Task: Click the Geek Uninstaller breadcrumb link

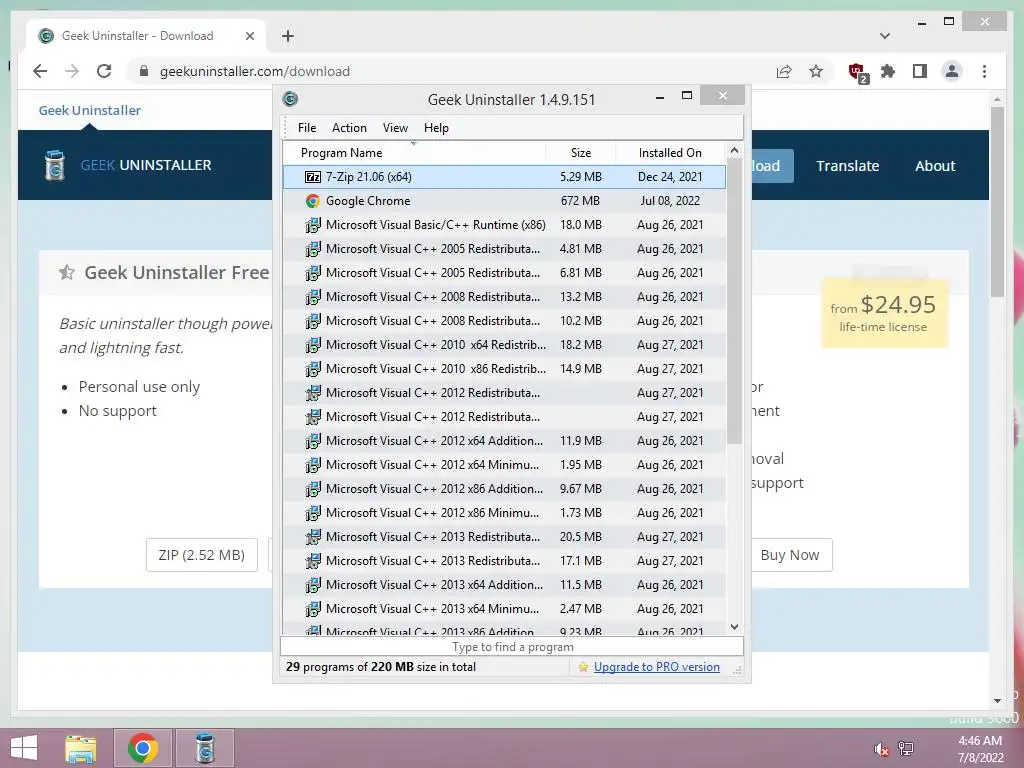Action: coord(89,110)
